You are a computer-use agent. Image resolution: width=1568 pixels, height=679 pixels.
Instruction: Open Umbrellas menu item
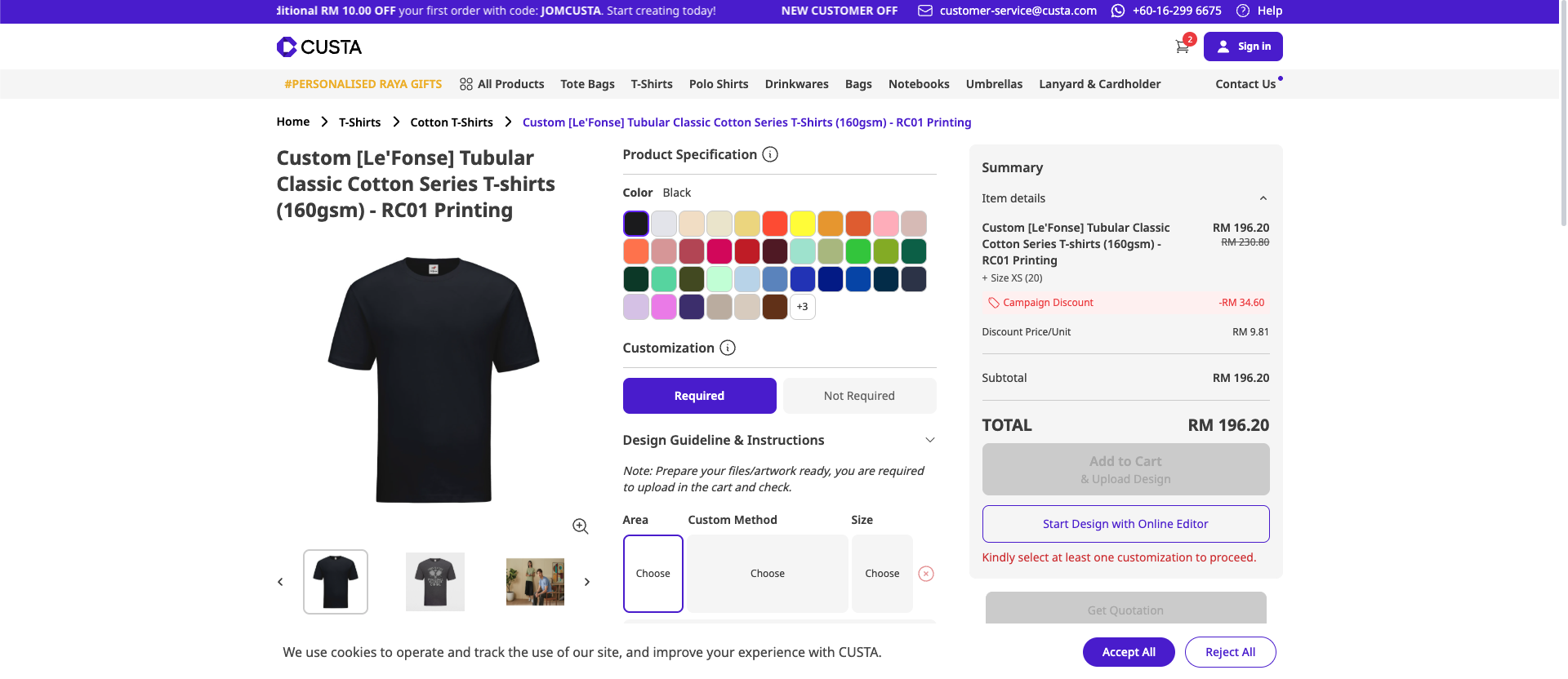tap(994, 84)
